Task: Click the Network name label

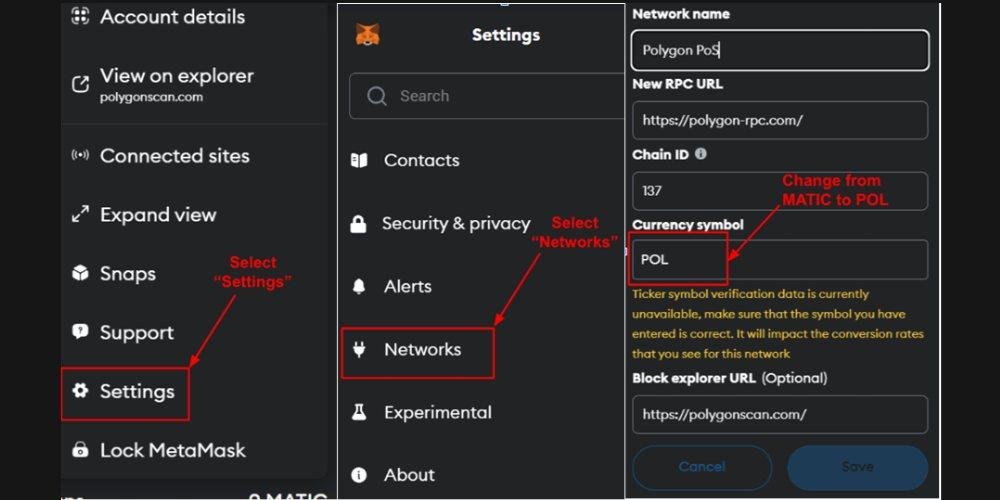Action: [681, 13]
